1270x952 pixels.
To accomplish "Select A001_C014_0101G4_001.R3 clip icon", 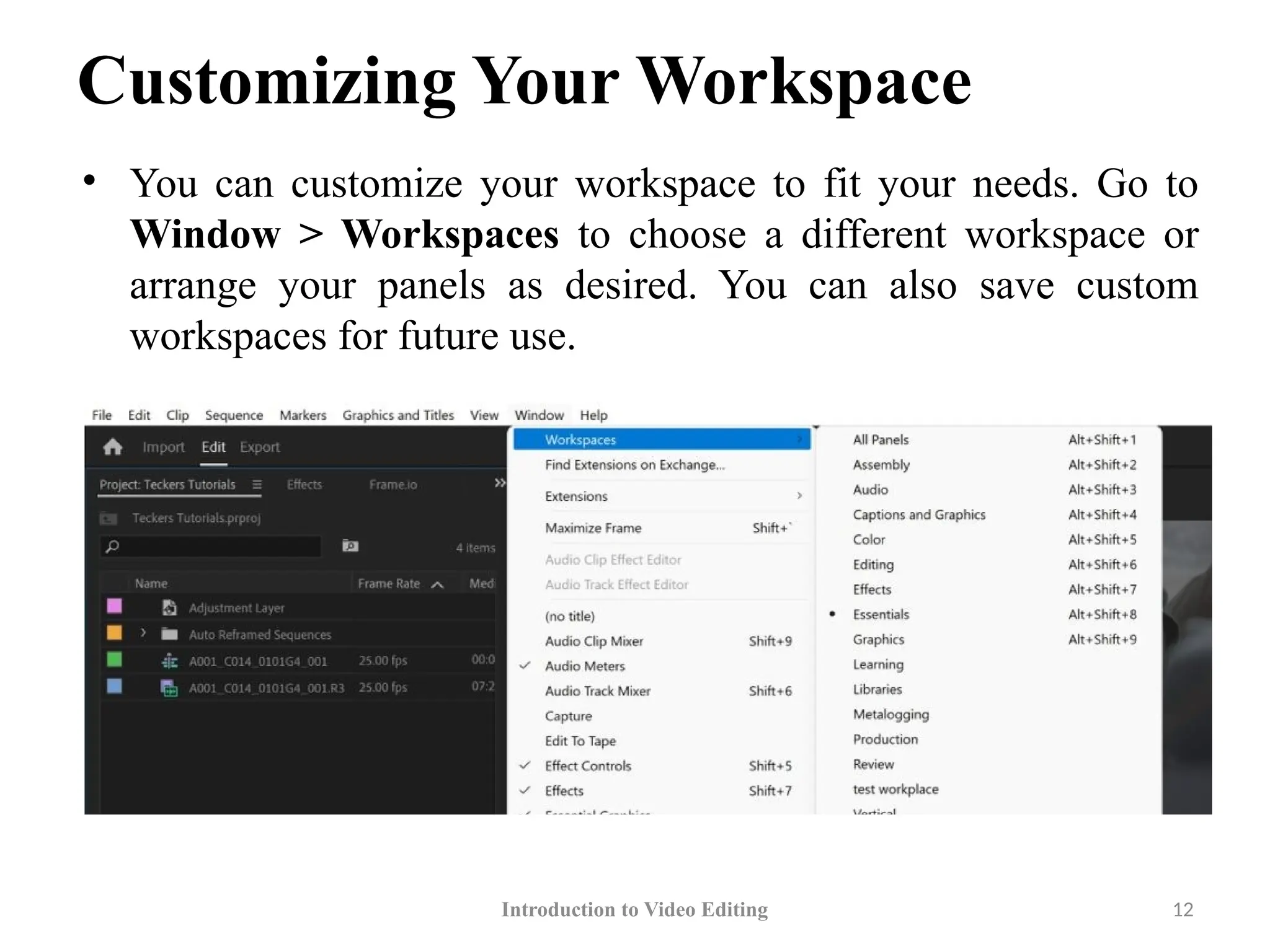I will click(169, 688).
